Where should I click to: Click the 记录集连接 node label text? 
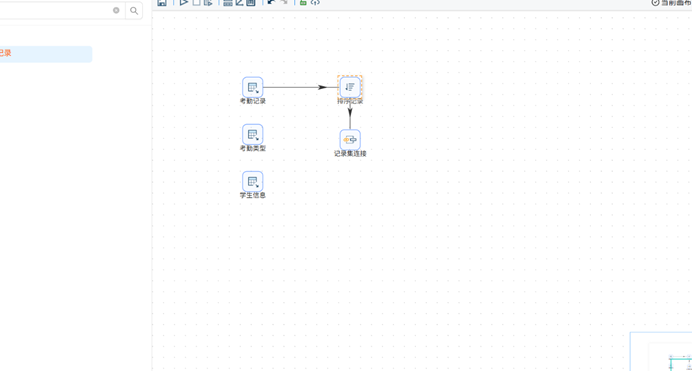(350, 154)
